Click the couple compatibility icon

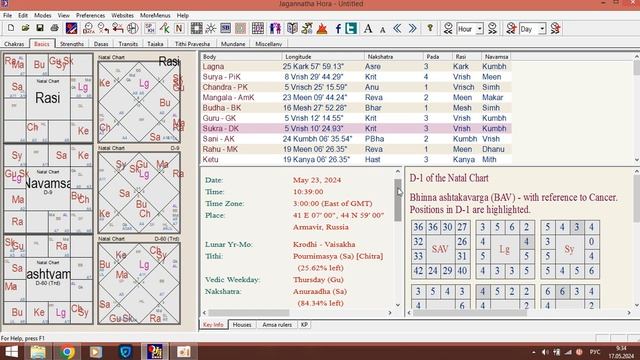point(275,28)
